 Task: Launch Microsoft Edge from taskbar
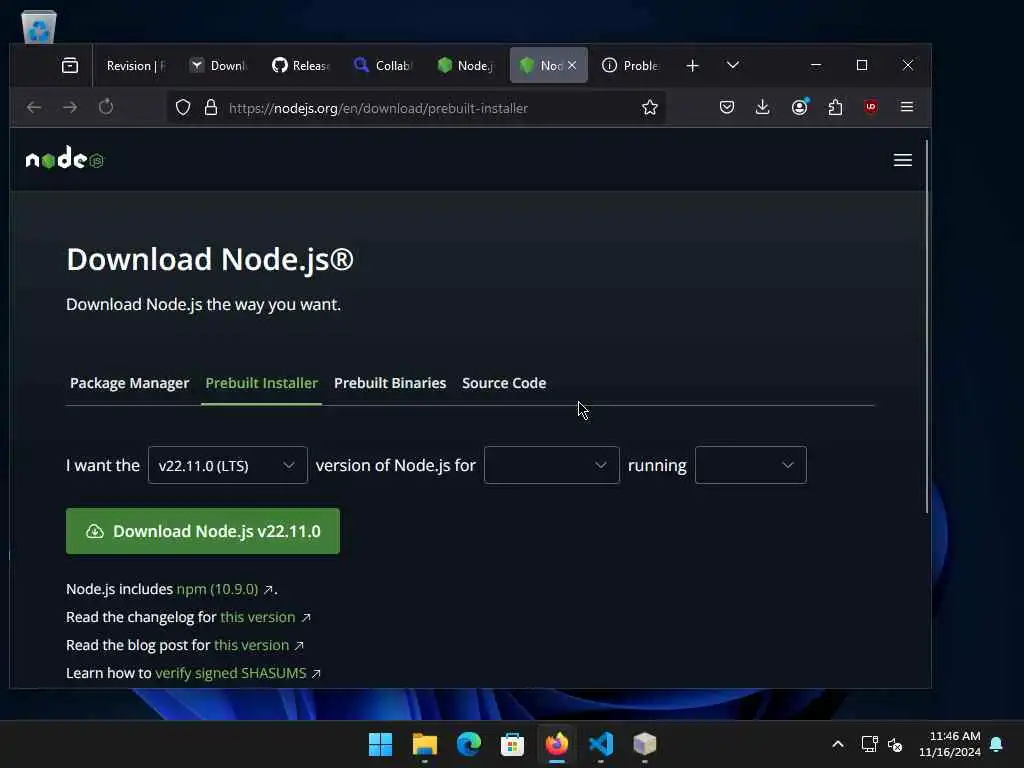coord(468,744)
